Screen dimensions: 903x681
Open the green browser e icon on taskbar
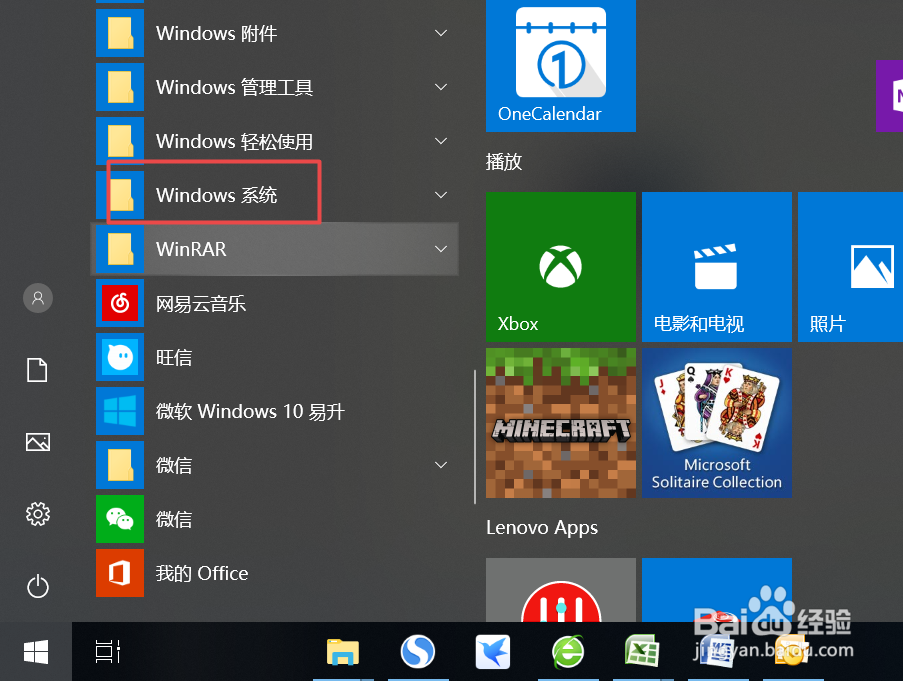568,652
